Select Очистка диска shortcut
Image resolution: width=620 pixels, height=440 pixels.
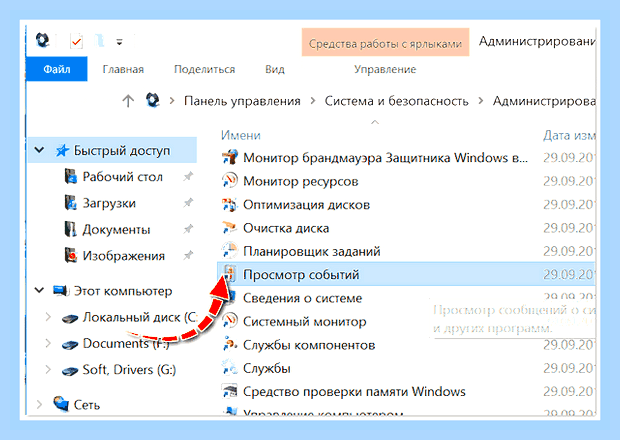pyautogui.click(x=286, y=228)
